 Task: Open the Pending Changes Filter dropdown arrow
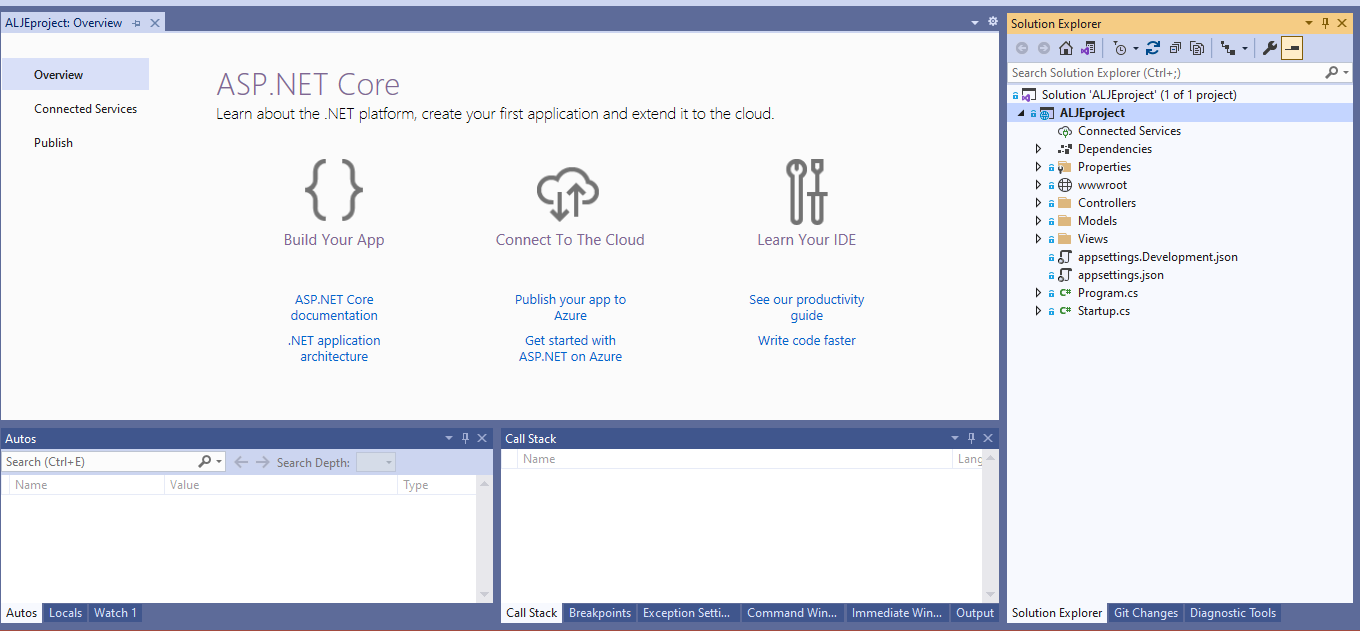click(1136, 49)
